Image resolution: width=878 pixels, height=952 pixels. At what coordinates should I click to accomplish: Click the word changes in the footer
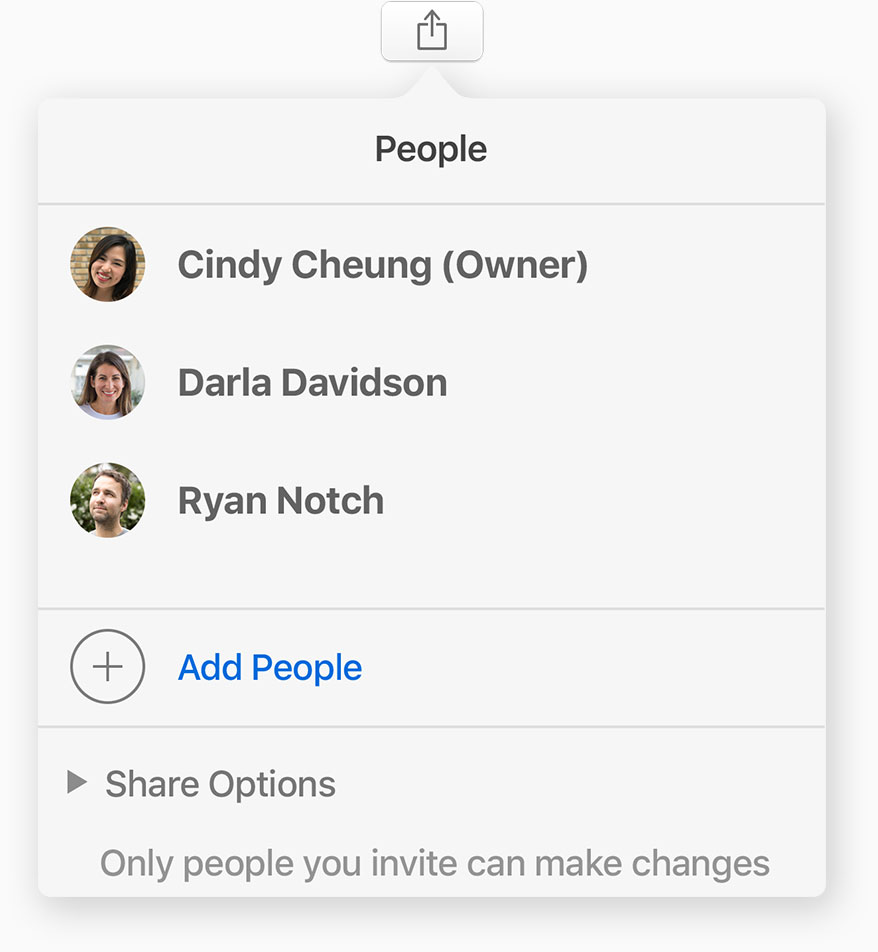[x=706, y=862]
